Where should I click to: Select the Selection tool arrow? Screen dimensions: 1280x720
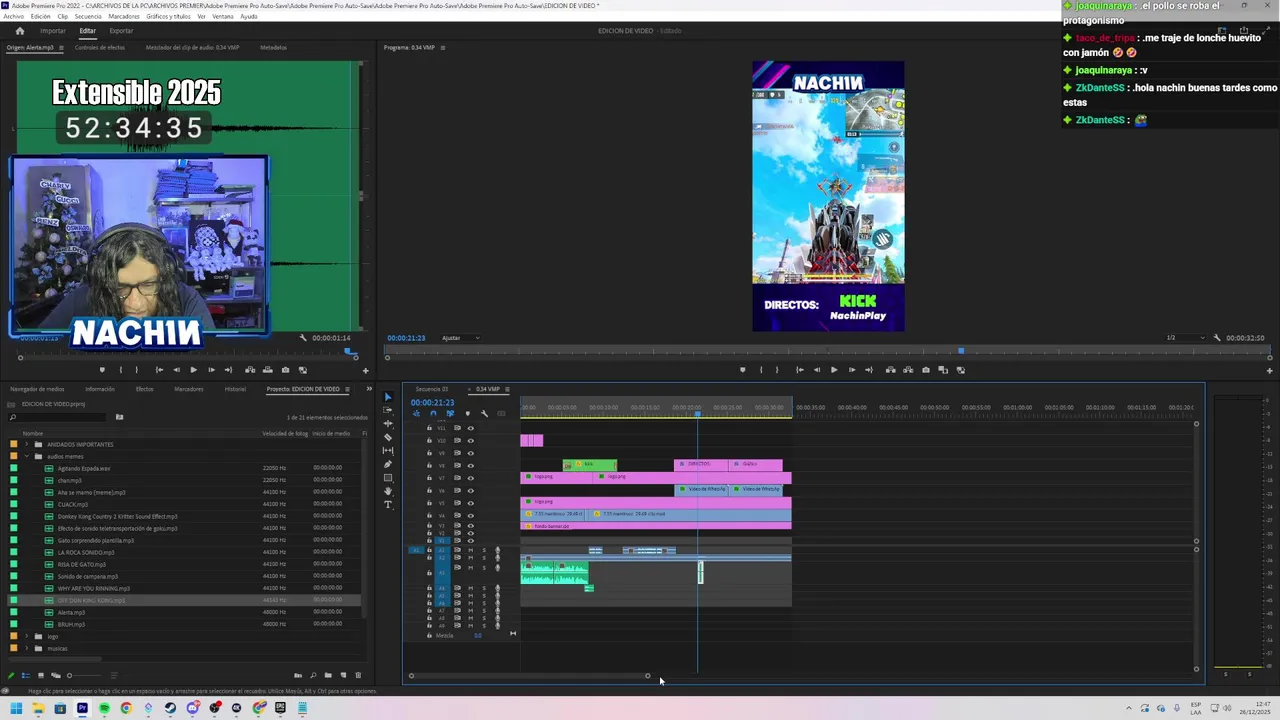[388, 397]
